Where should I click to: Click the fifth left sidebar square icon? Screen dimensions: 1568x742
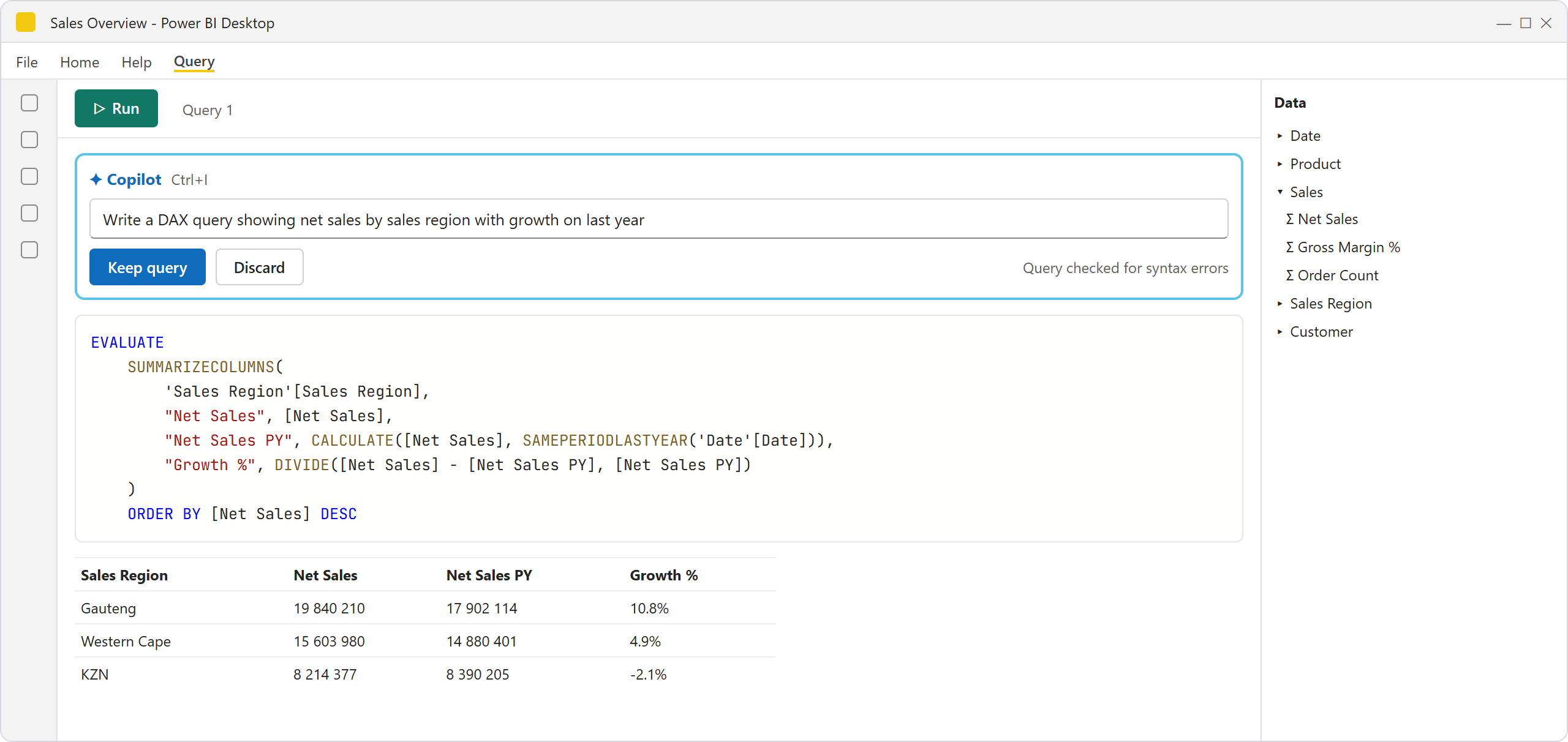coord(29,250)
